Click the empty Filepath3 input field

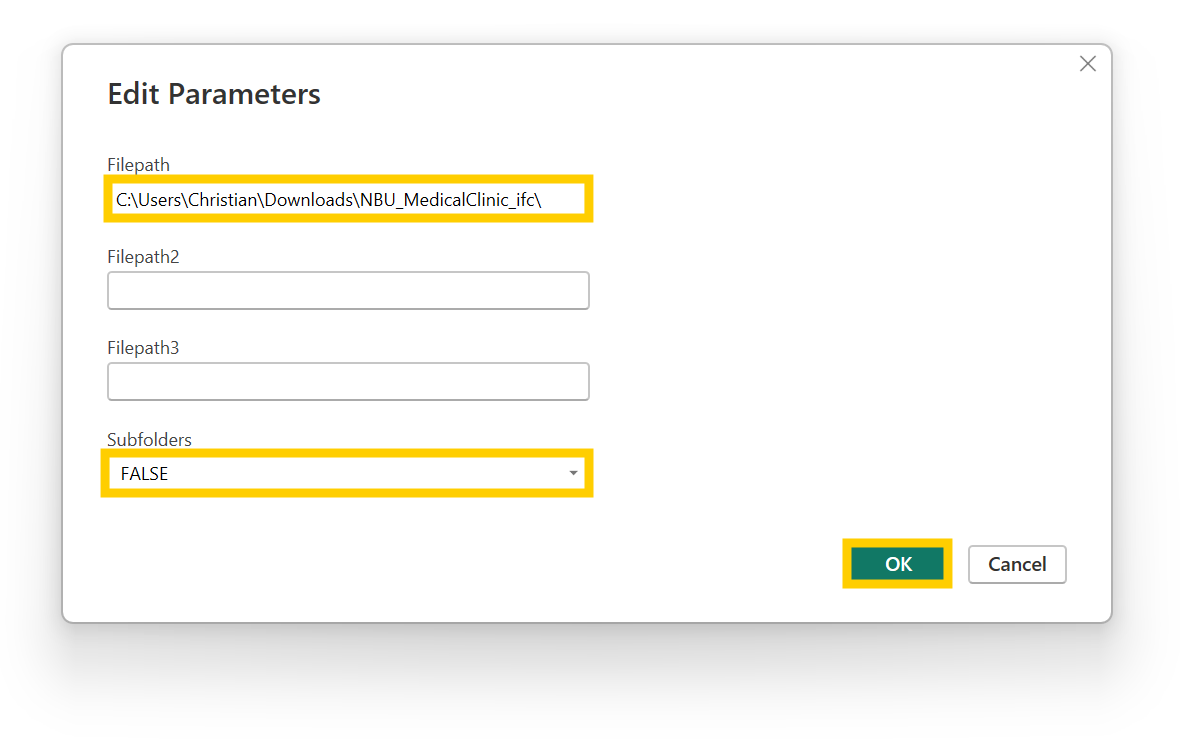tap(348, 381)
